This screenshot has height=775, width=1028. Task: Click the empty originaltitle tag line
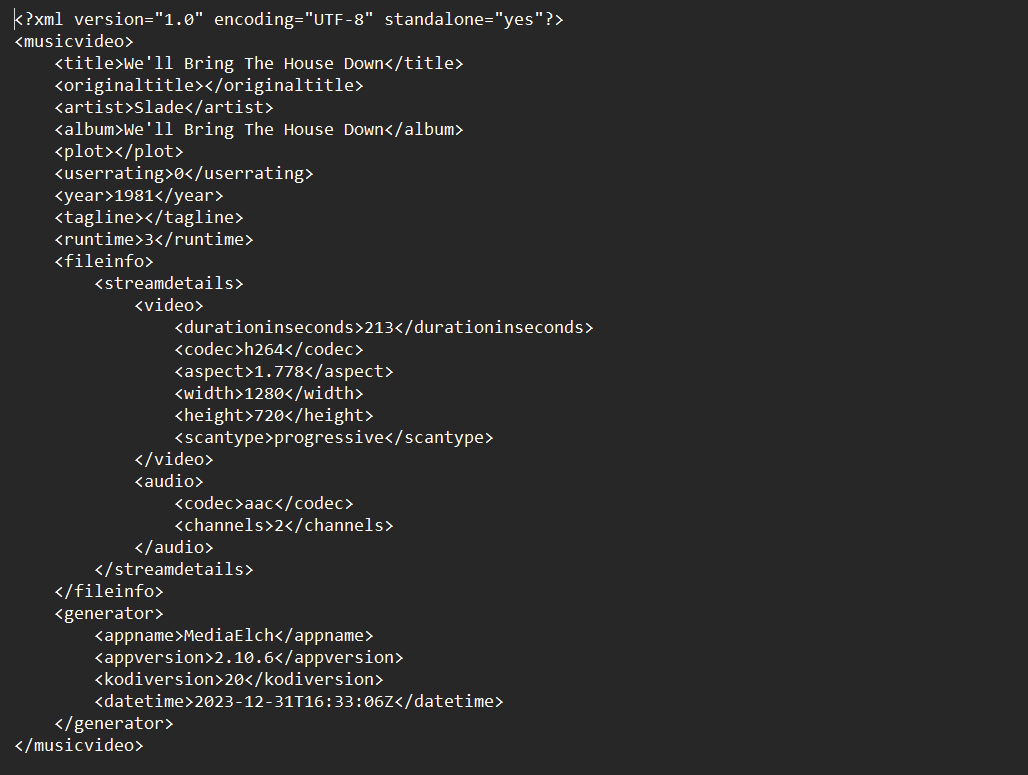(x=209, y=85)
